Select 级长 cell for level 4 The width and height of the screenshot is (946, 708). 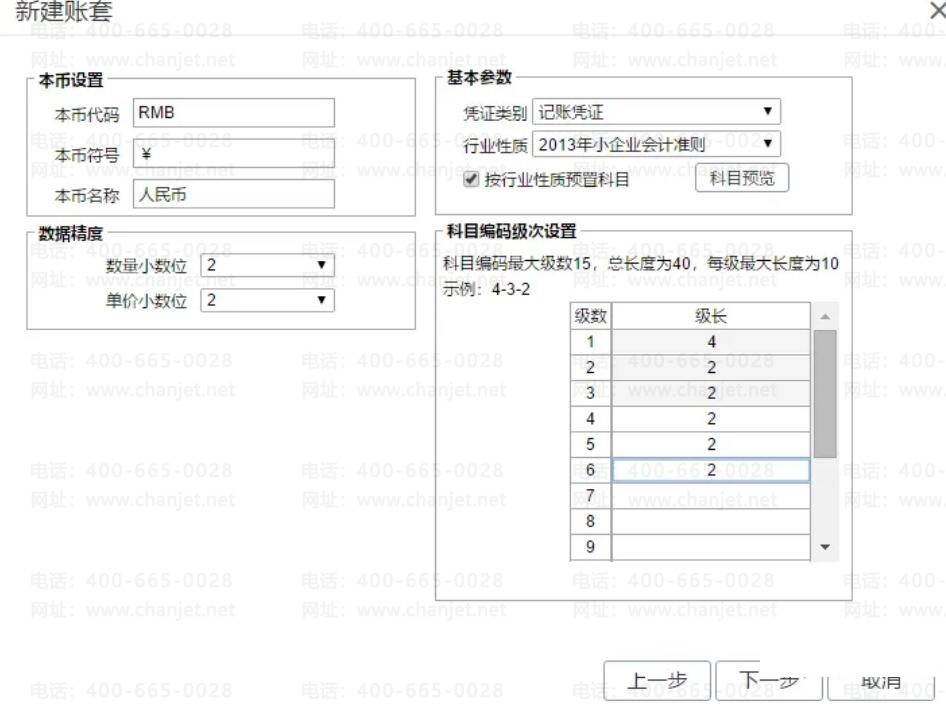[711, 419]
